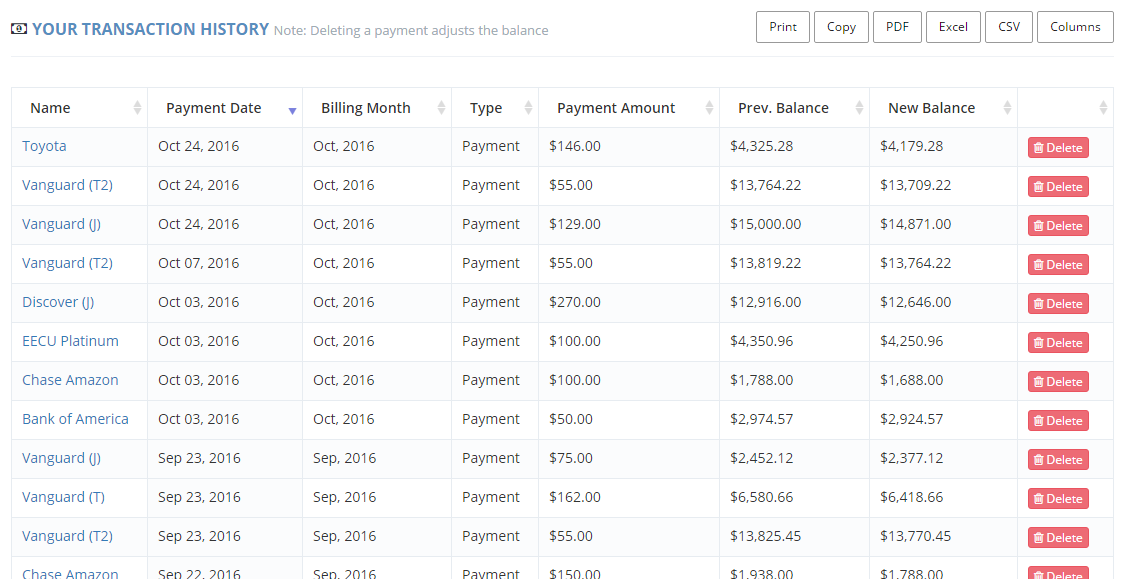
Task: Click the money icon beside transaction history title
Action: (x=19, y=29)
